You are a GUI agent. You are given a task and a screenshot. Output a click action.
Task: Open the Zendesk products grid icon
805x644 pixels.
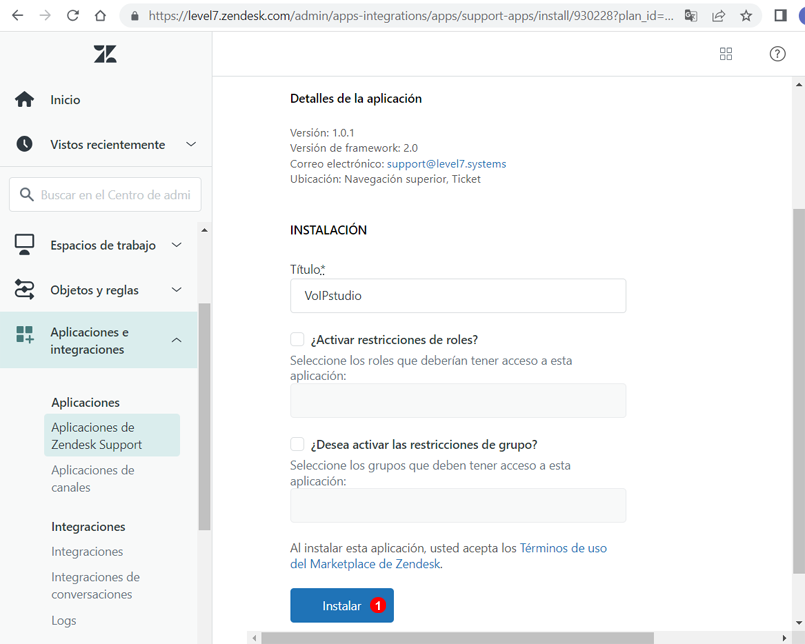click(726, 54)
